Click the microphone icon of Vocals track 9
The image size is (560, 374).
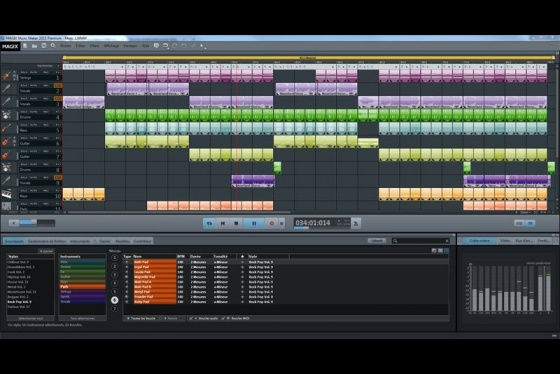[x=6, y=181]
